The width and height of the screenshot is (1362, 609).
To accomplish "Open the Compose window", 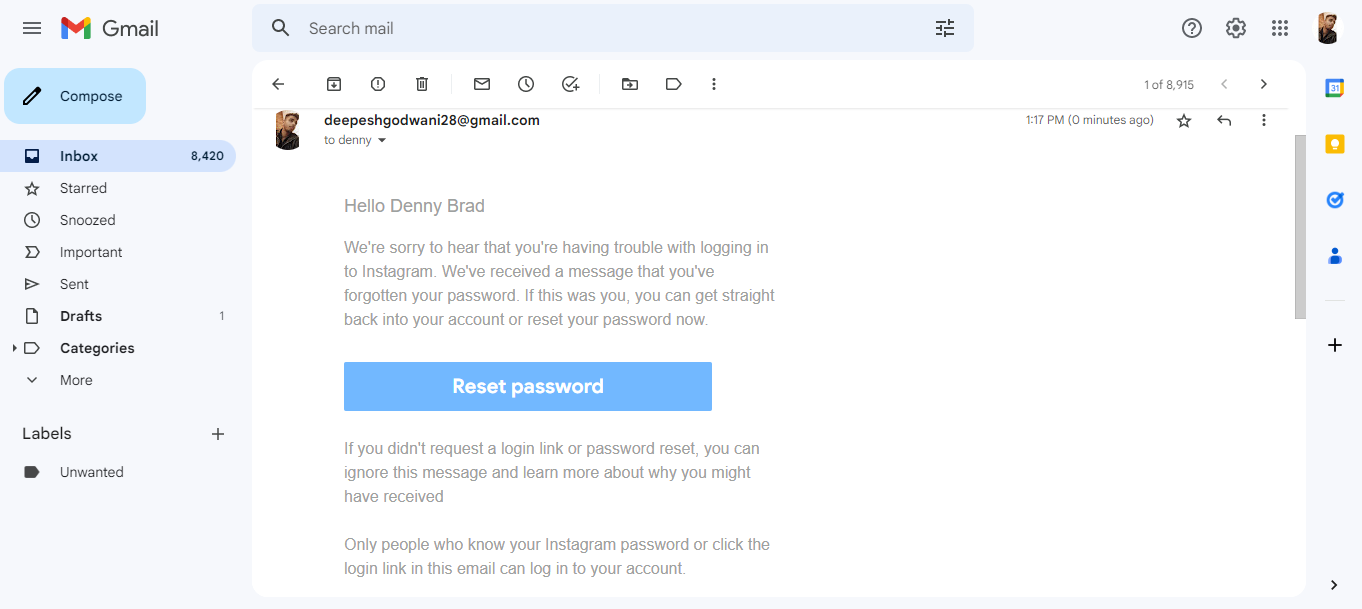I will click(74, 95).
